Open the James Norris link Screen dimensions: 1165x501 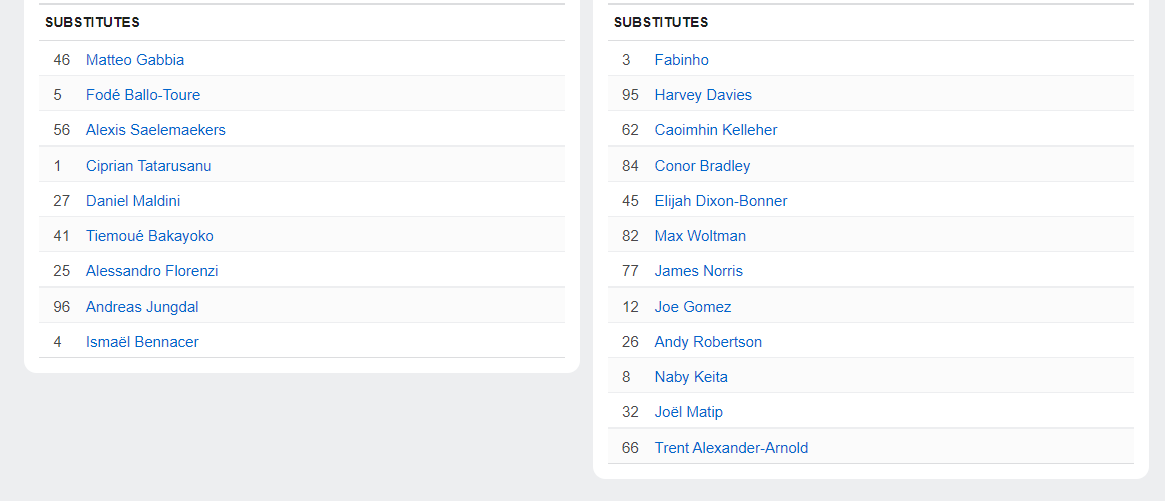tap(698, 271)
